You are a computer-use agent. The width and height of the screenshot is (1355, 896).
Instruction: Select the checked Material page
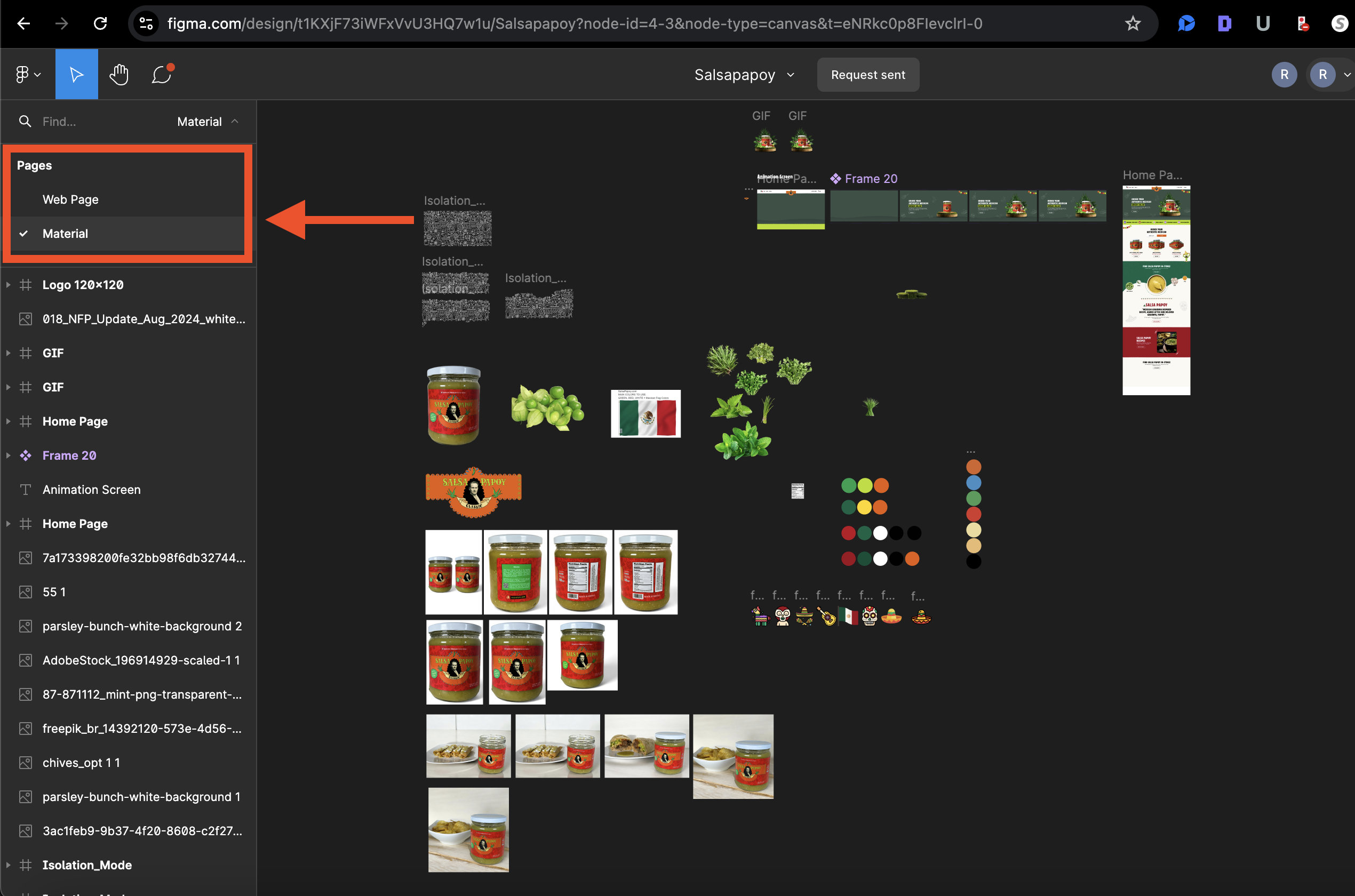click(x=65, y=234)
